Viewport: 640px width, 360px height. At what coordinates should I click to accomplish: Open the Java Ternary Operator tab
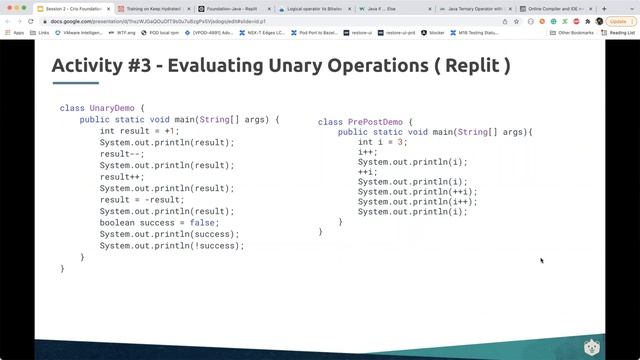click(474, 9)
